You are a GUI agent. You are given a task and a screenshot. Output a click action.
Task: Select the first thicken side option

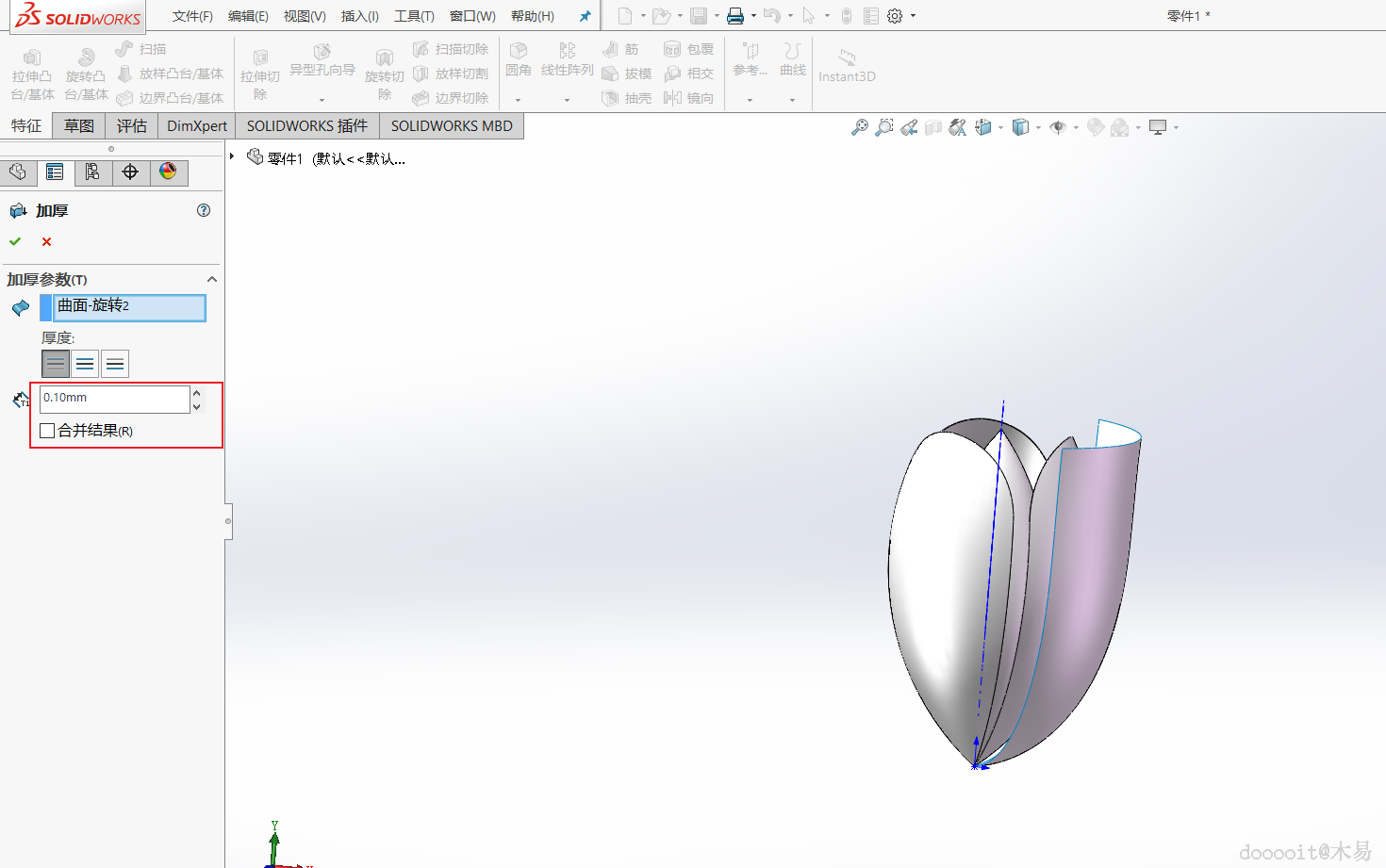pyautogui.click(x=56, y=364)
